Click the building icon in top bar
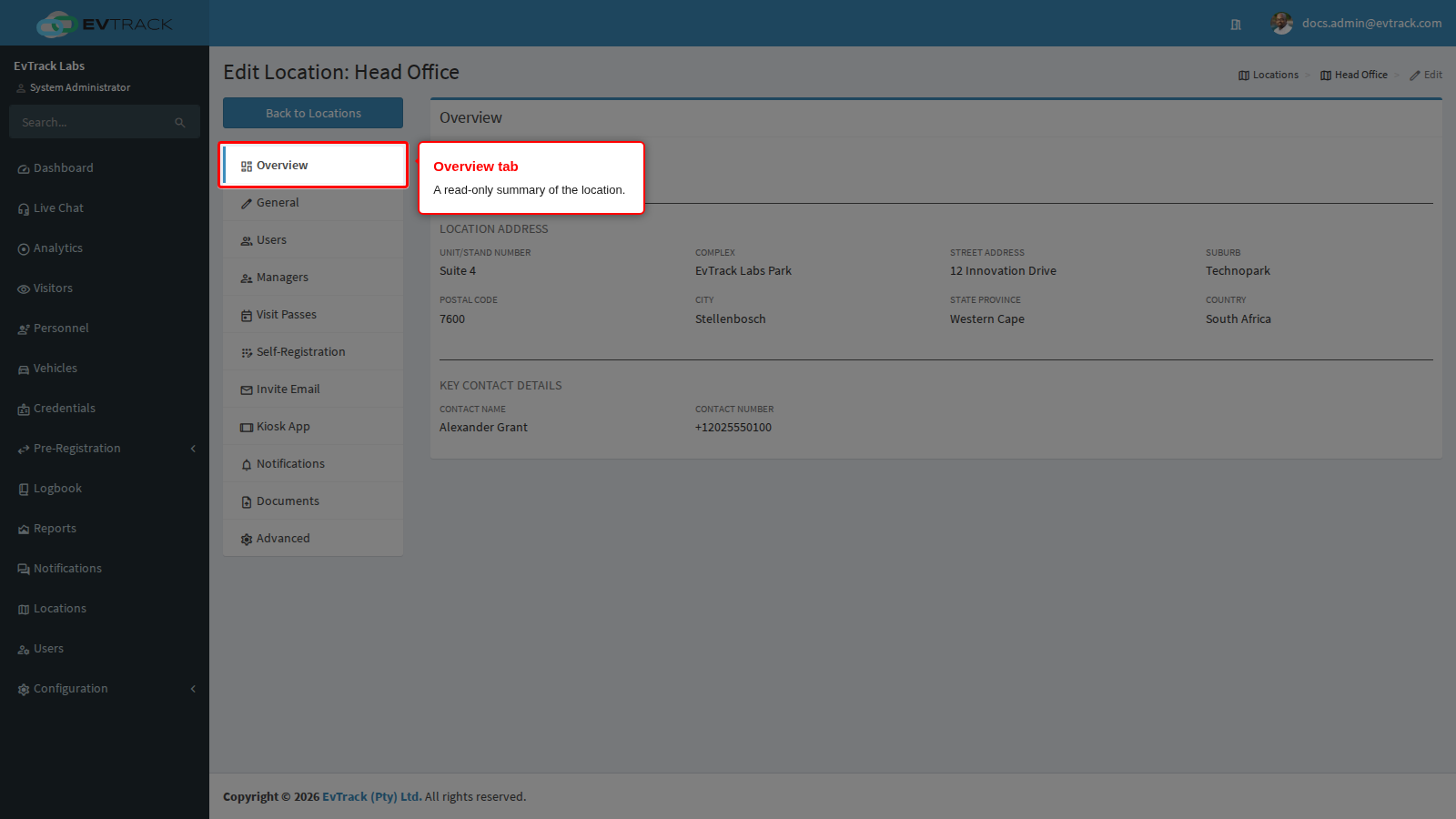Image resolution: width=1456 pixels, height=819 pixels. point(1236,25)
